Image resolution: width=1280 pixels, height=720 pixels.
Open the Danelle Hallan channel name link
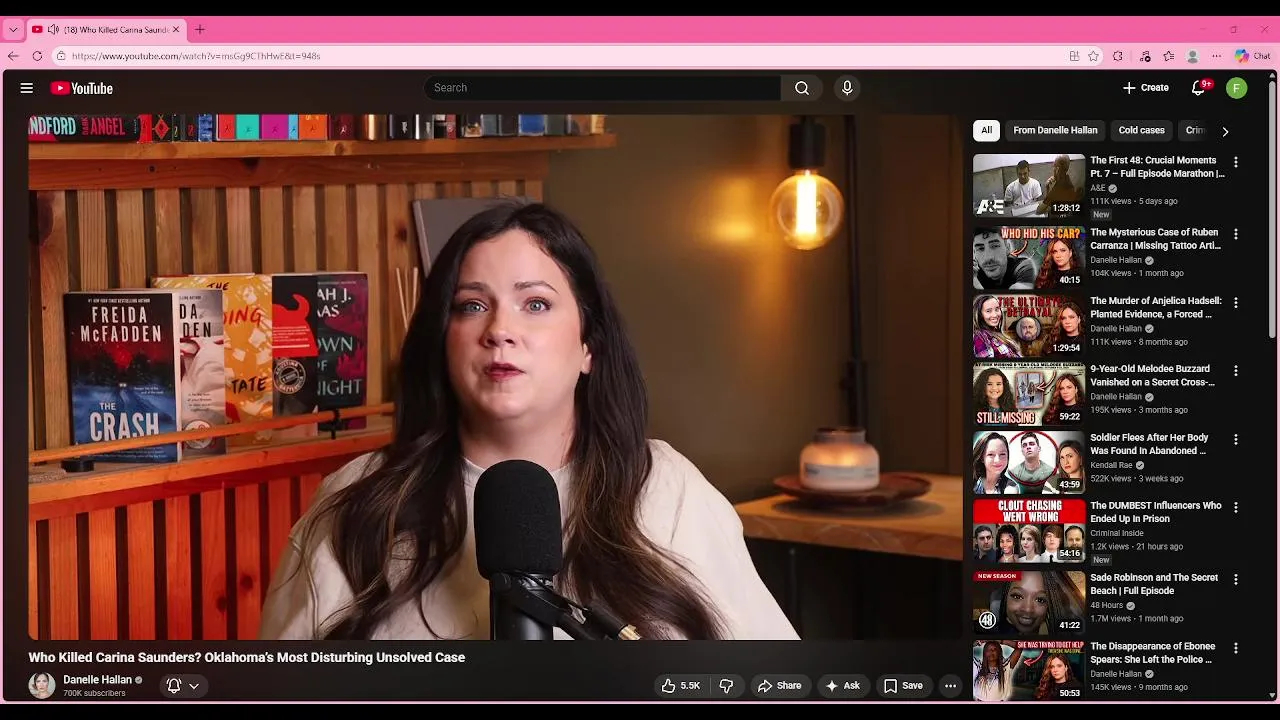tap(98, 680)
